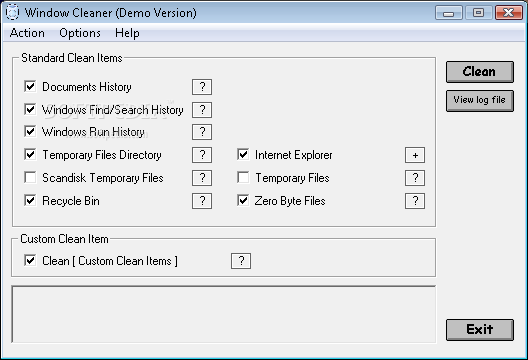This screenshot has height=360, width=528.
Task: Click the Window Cleaner title bar icon
Action: tap(12, 12)
